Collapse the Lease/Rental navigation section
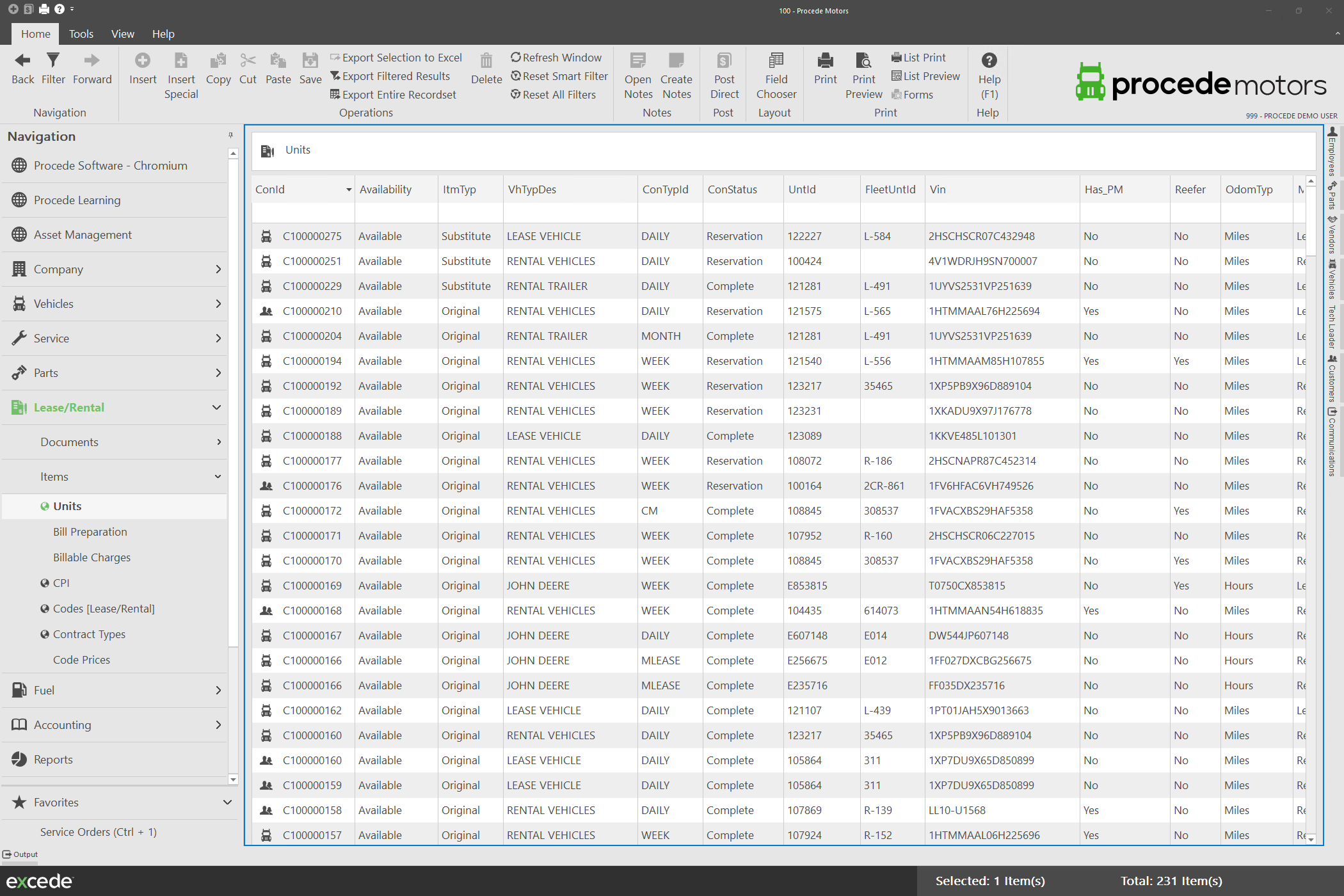 pyautogui.click(x=217, y=408)
